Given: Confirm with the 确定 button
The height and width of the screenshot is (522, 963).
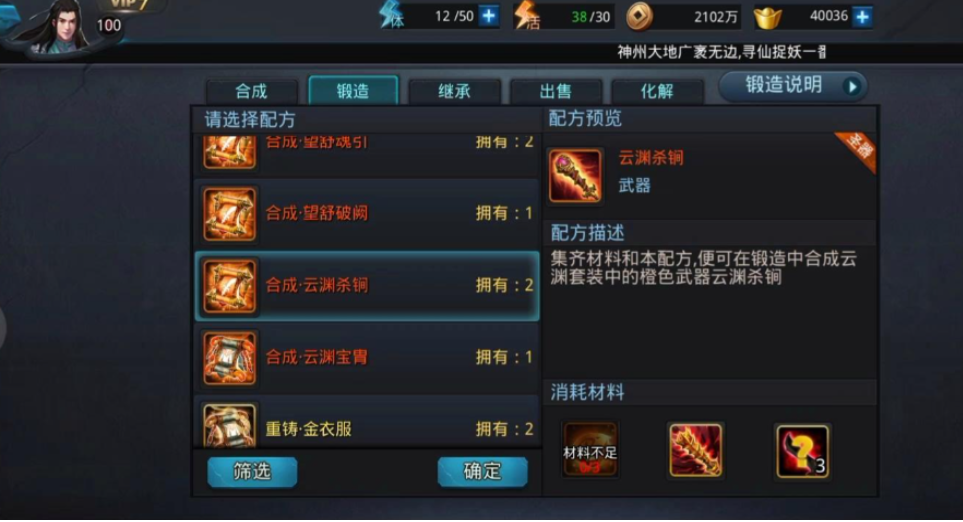Looking at the screenshot, I should pos(482,472).
